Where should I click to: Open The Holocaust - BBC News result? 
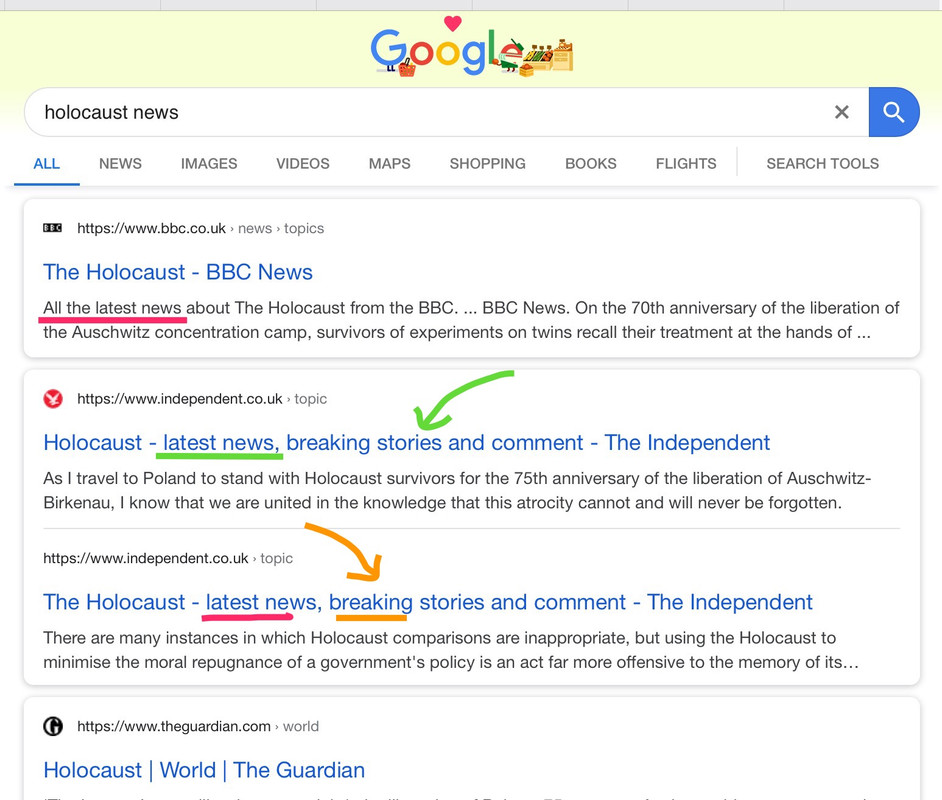(178, 272)
